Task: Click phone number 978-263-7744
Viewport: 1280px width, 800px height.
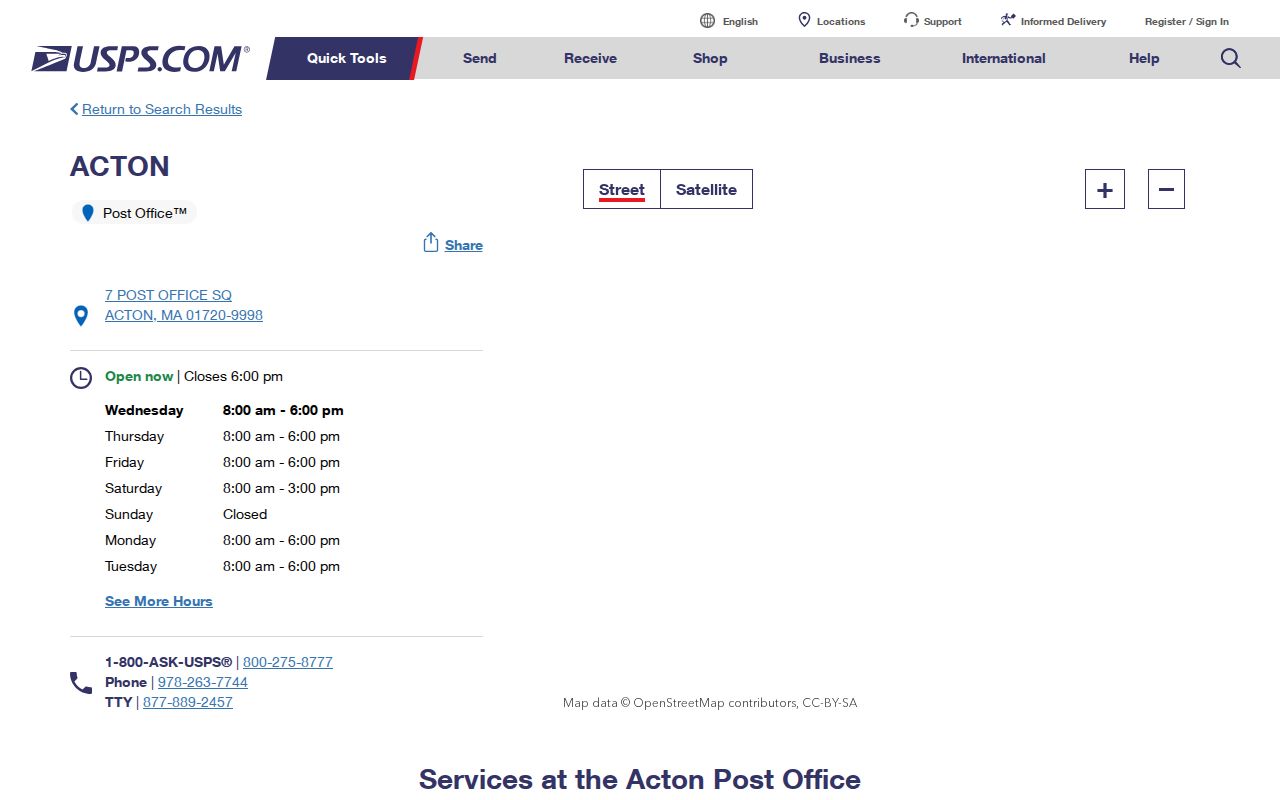Action: click(203, 682)
